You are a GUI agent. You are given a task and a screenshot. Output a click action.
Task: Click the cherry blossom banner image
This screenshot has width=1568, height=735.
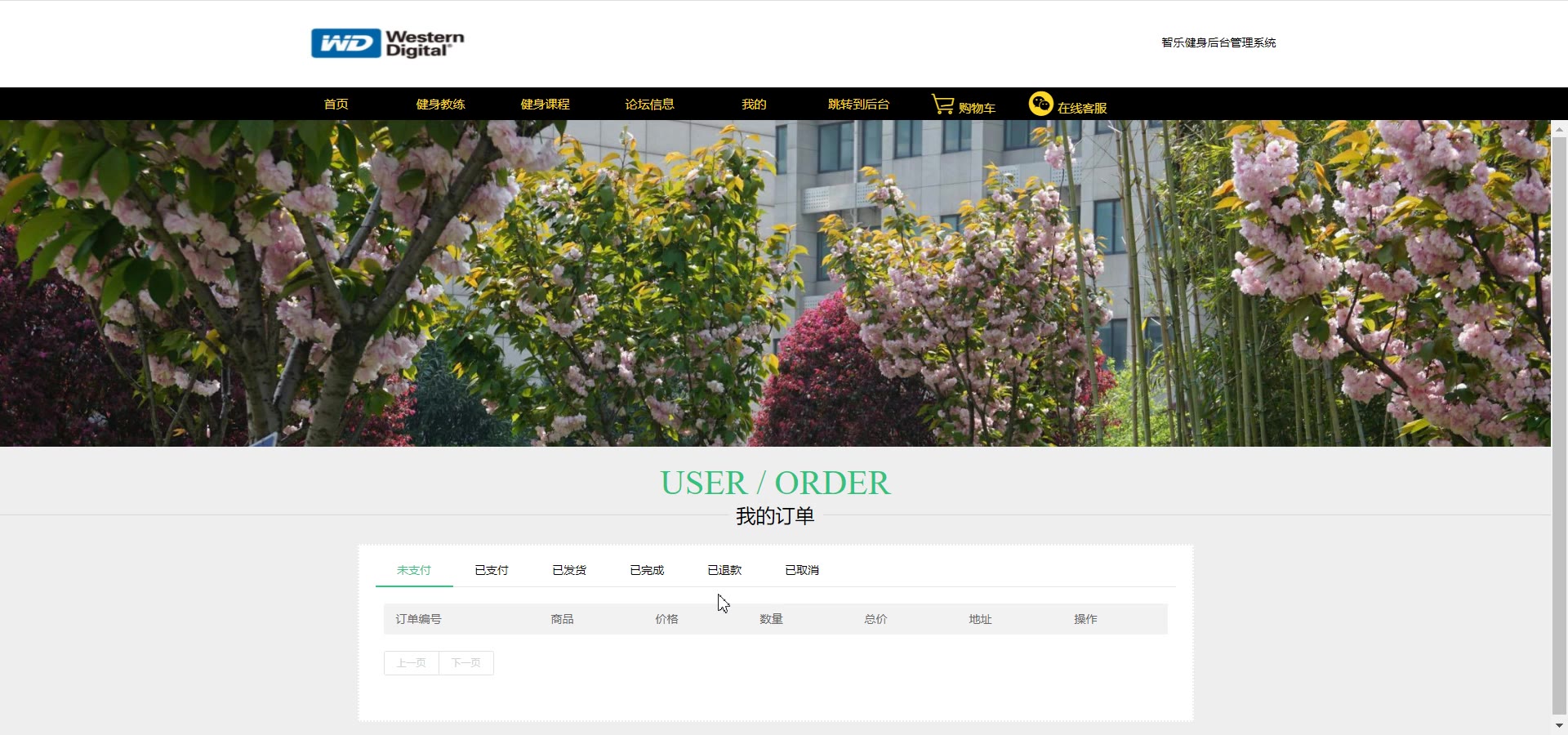coord(775,283)
